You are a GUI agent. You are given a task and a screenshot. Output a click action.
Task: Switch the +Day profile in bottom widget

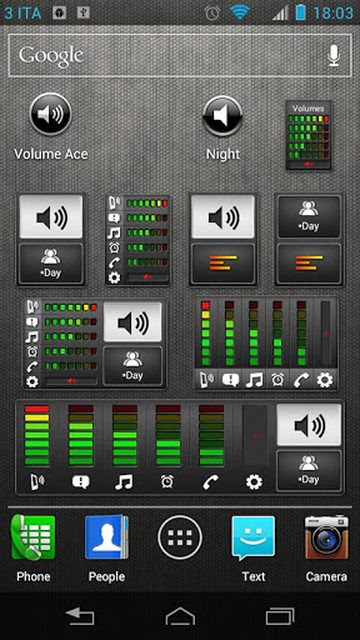click(x=309, y=470)
